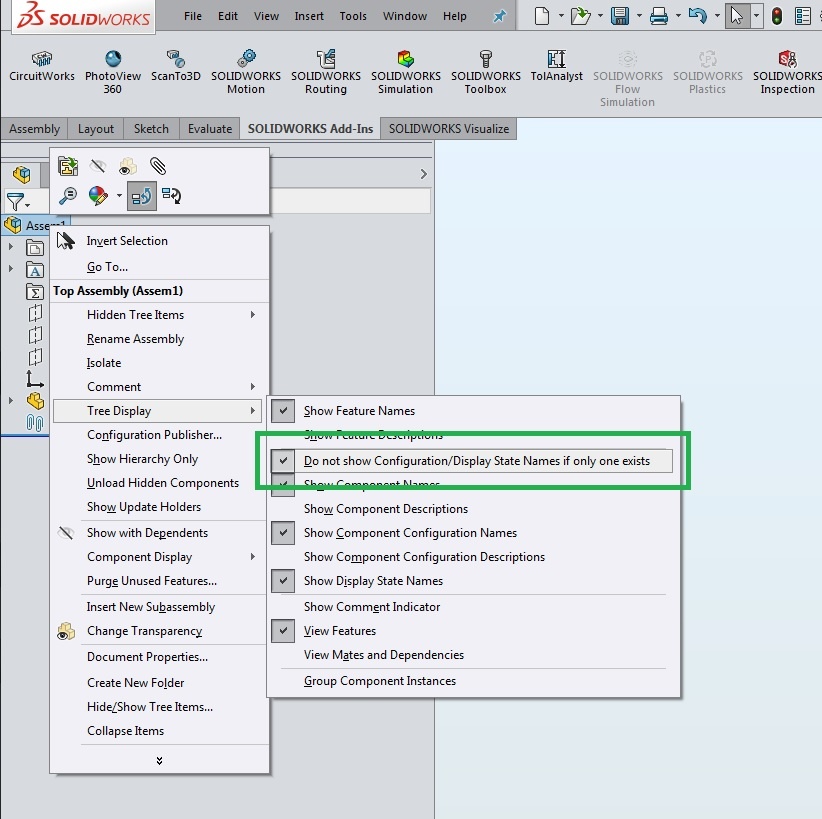
Task: Open SOLIDWORKS Inspection add-in
Action: pyautogui.click(x=787, y=72)
